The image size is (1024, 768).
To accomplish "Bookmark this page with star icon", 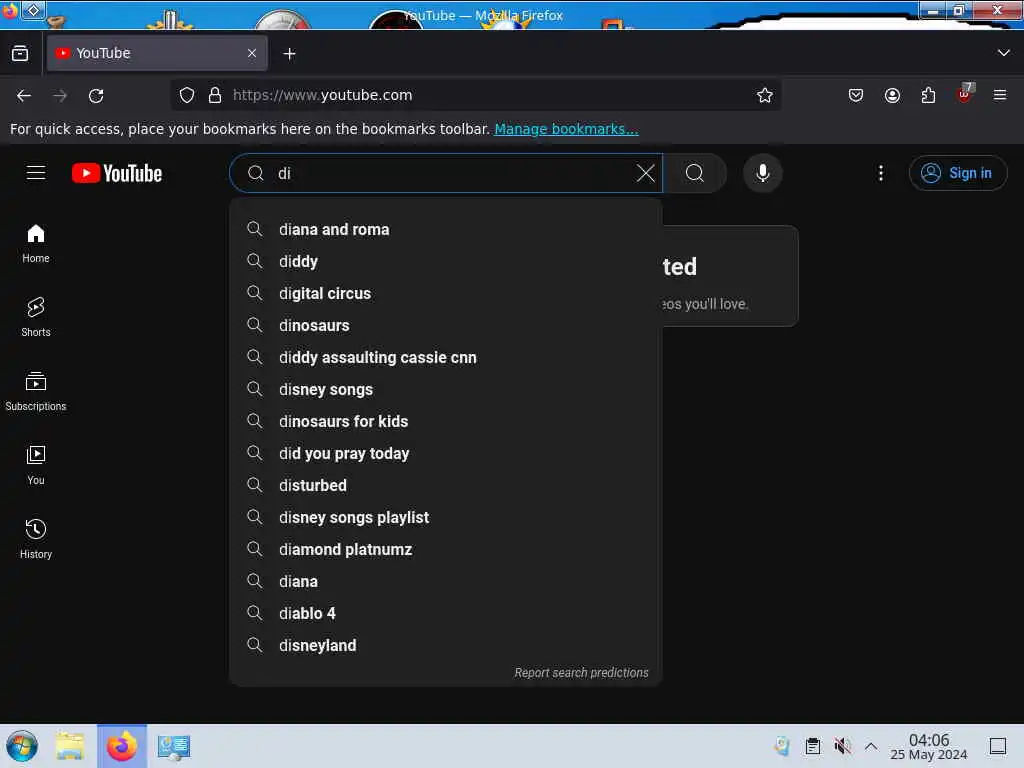I will coord(765,95).
